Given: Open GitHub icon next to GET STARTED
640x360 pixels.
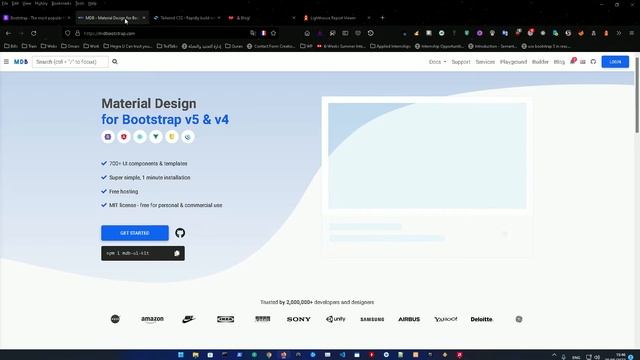Looking at the screenshot, I should pos(180,233).
